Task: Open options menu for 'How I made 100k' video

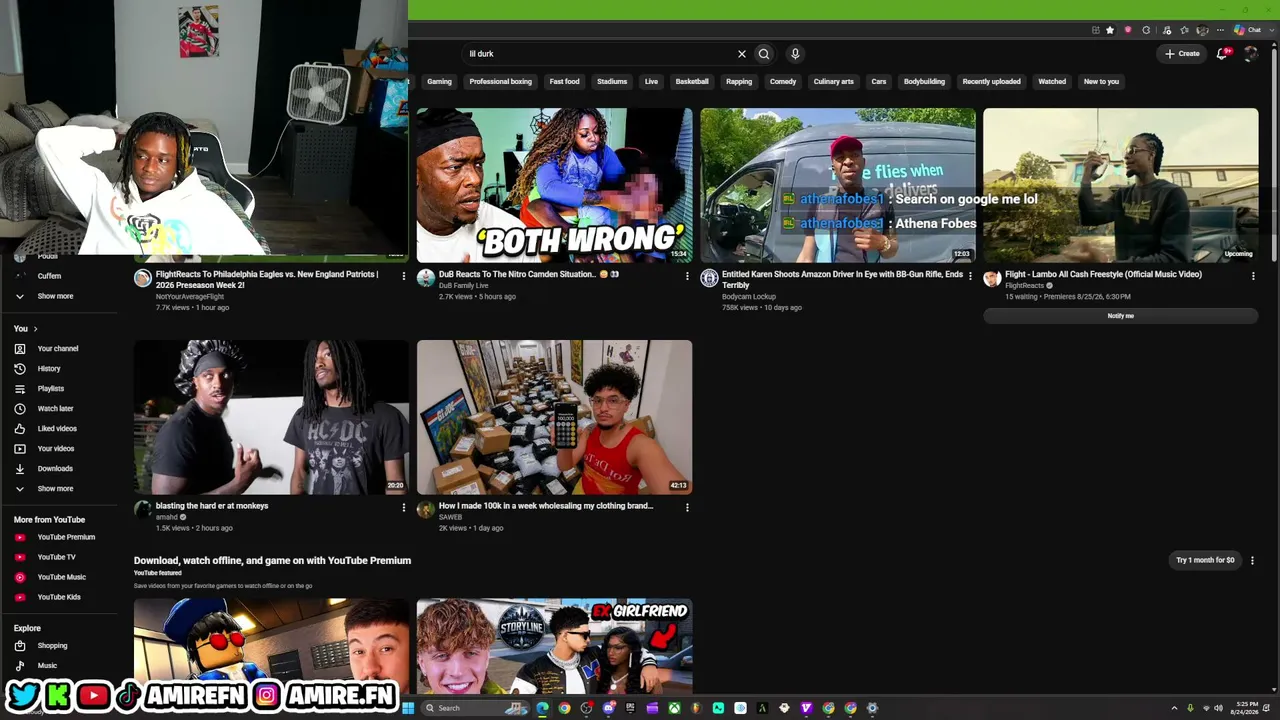Action: [687, 508]
